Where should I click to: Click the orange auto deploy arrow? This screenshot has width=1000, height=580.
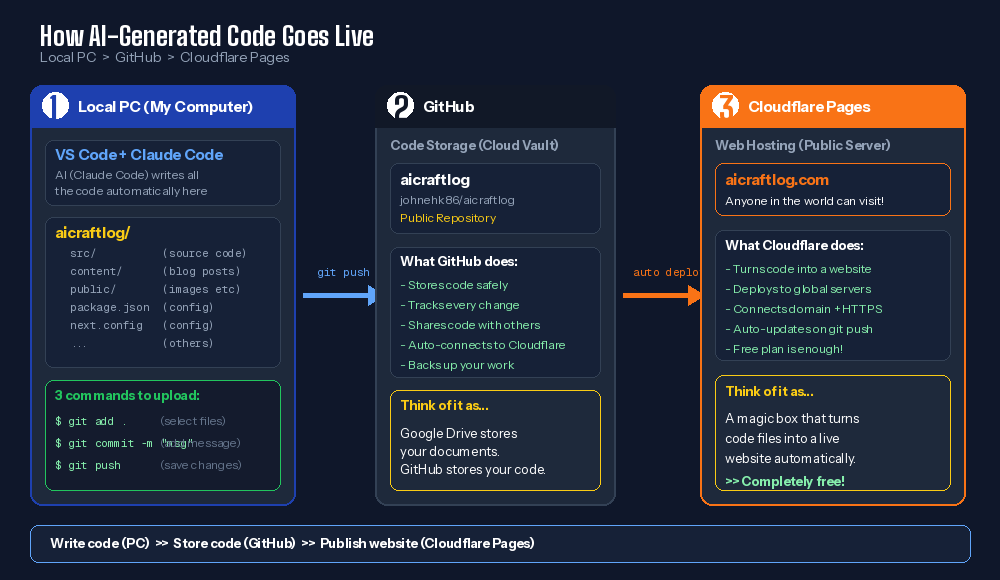coord(662,295)
